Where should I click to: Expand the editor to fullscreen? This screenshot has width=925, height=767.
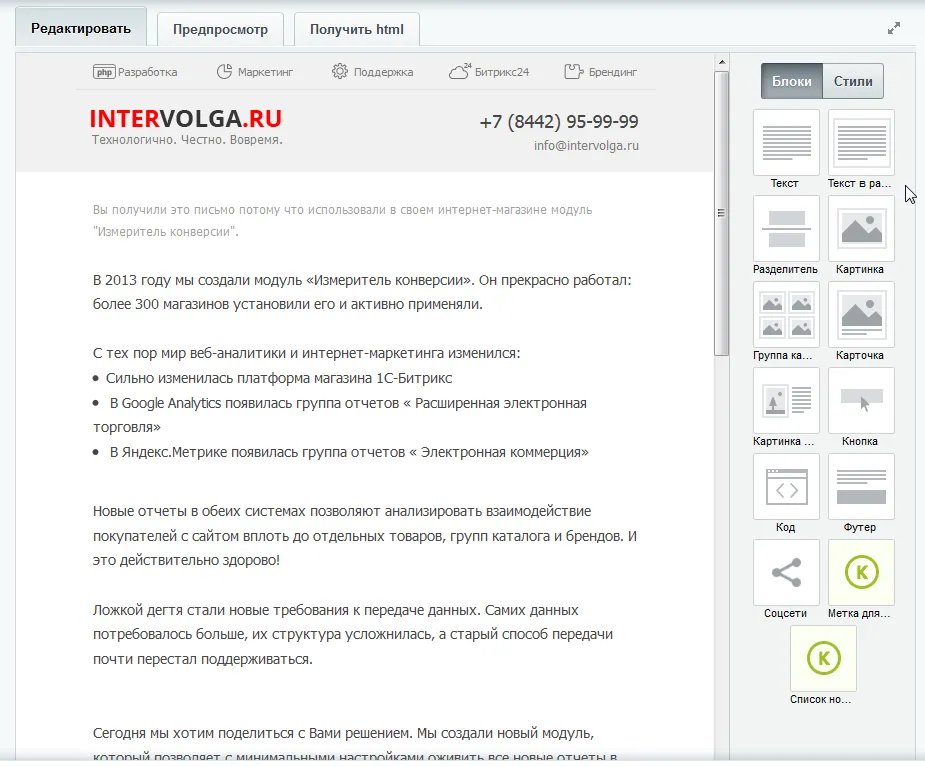[894, 29]
